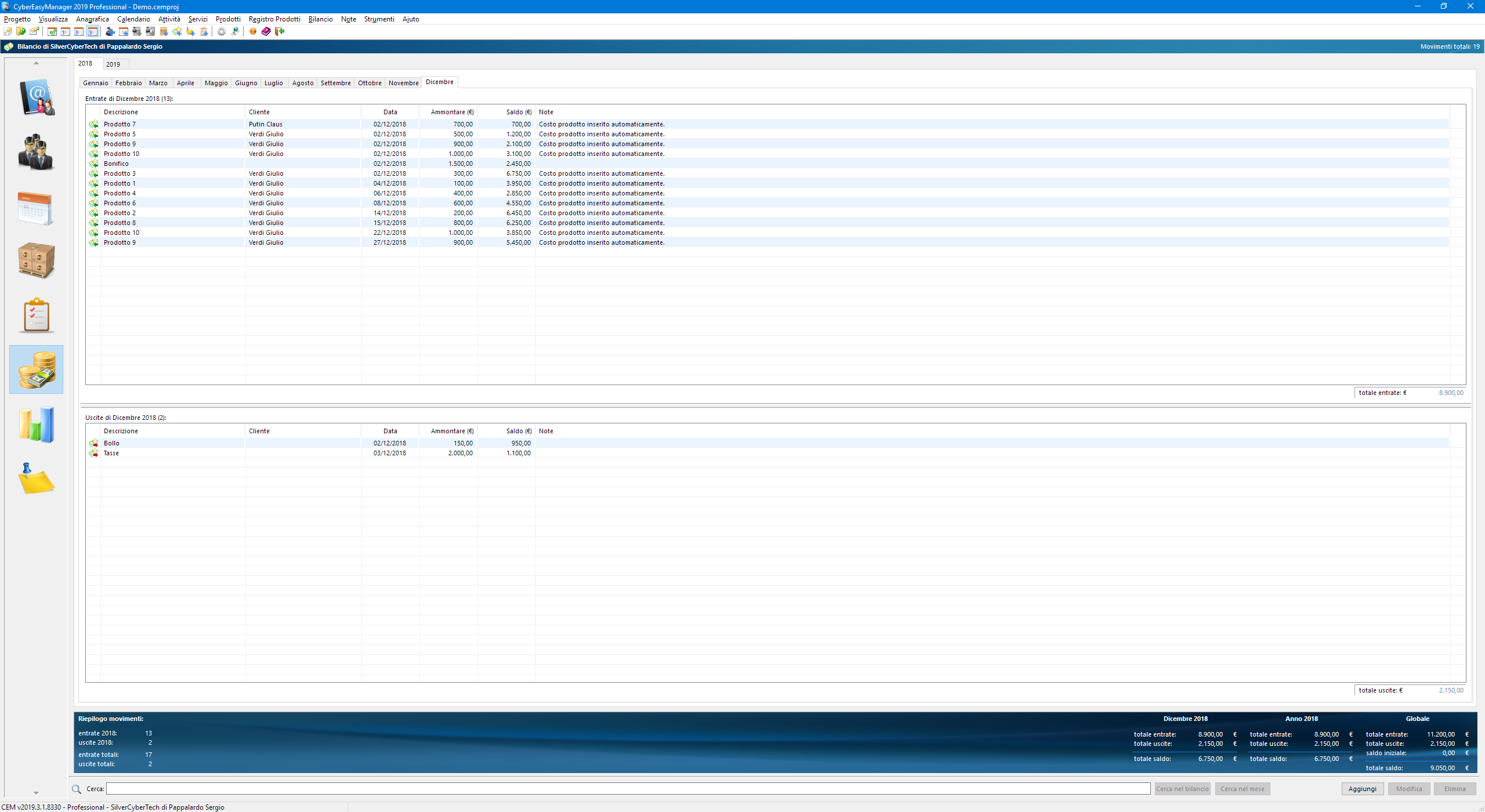Click the Cerca nel mese button
Image resolution: width=1485 pixels, height=812 pixels.
[x=1243, y=789]
